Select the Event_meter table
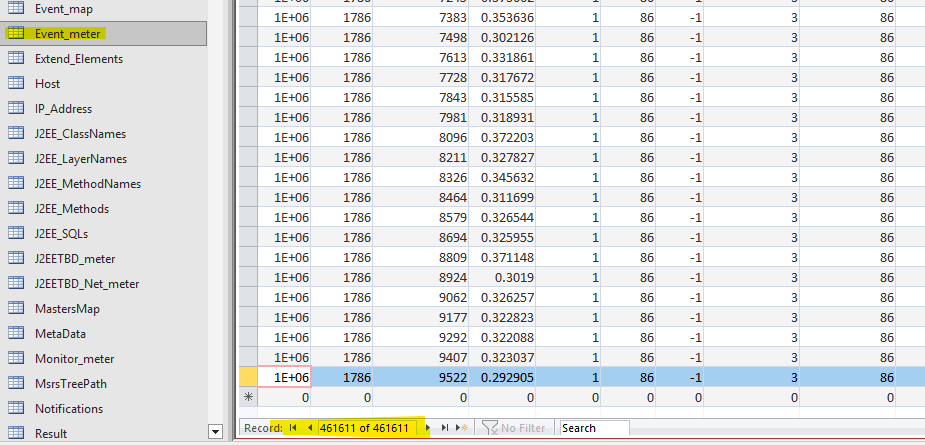Viewport: 925px width, 445px height. coord(104,34)
